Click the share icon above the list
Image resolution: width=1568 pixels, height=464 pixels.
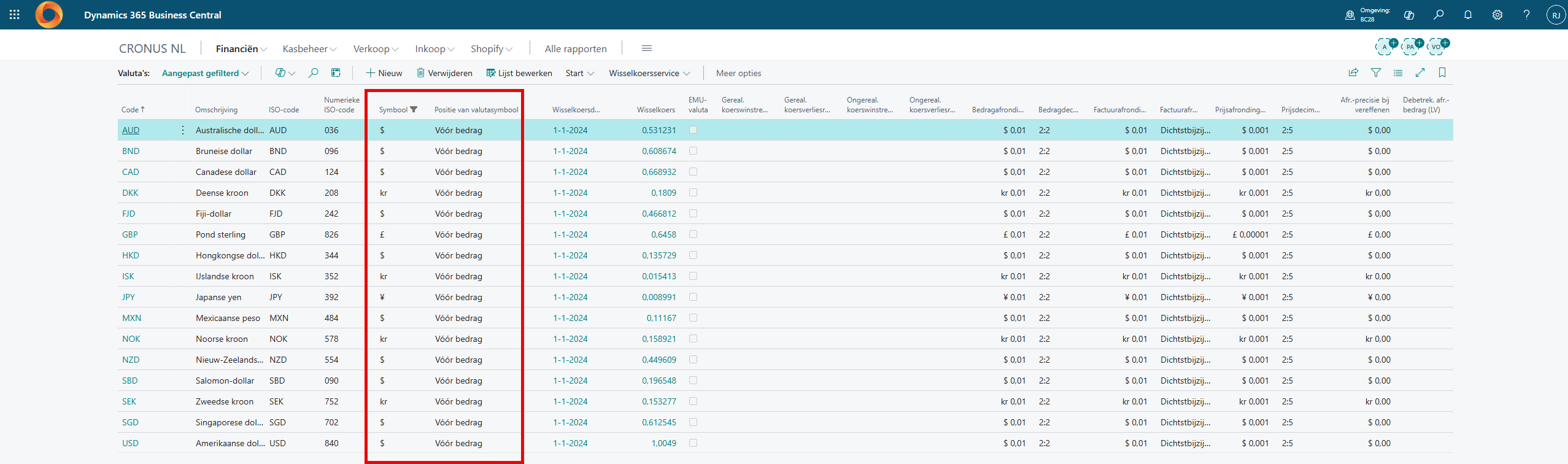tap(1353, 73)
